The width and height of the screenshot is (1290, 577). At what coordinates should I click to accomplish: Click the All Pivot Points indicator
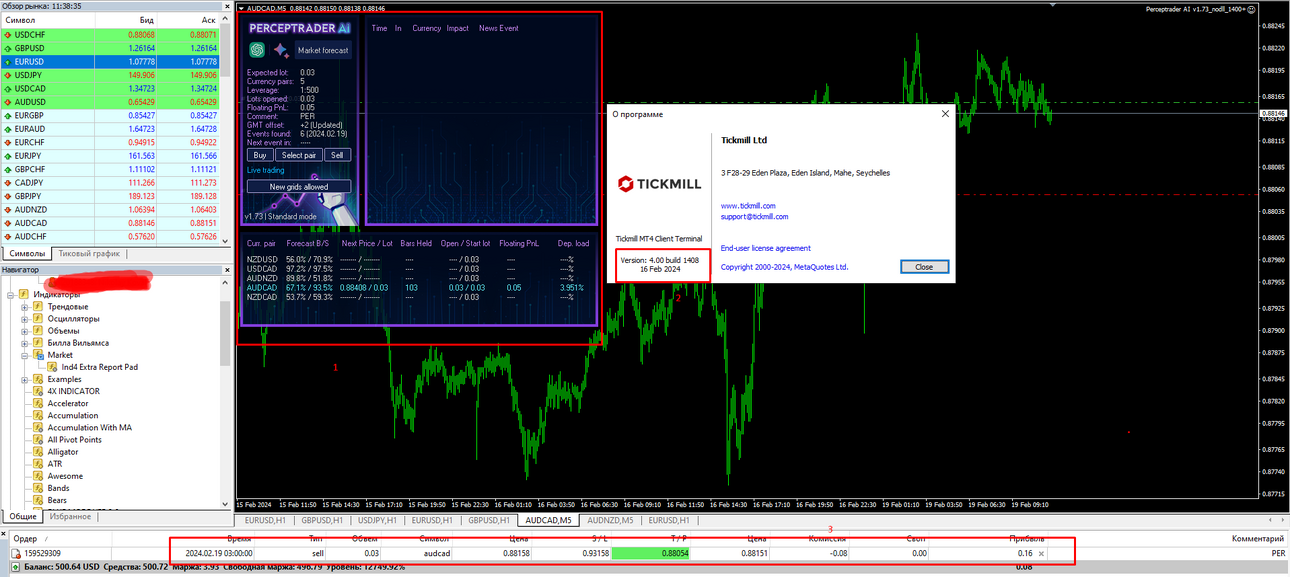tap(75, 440)
